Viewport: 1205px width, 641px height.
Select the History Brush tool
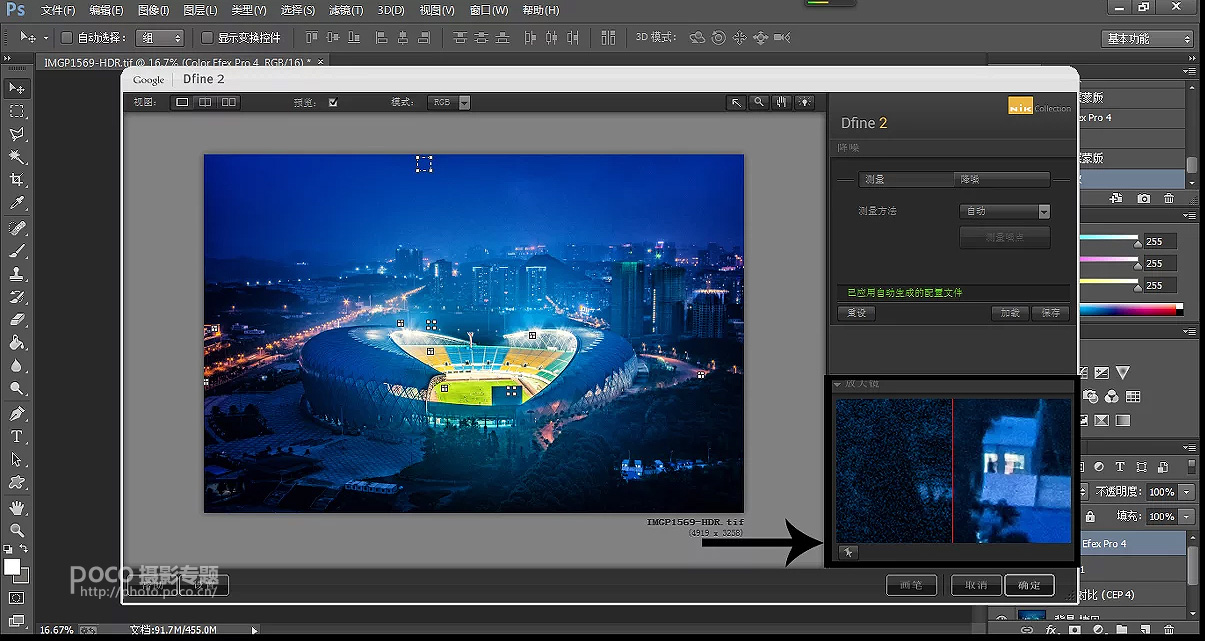17,297
